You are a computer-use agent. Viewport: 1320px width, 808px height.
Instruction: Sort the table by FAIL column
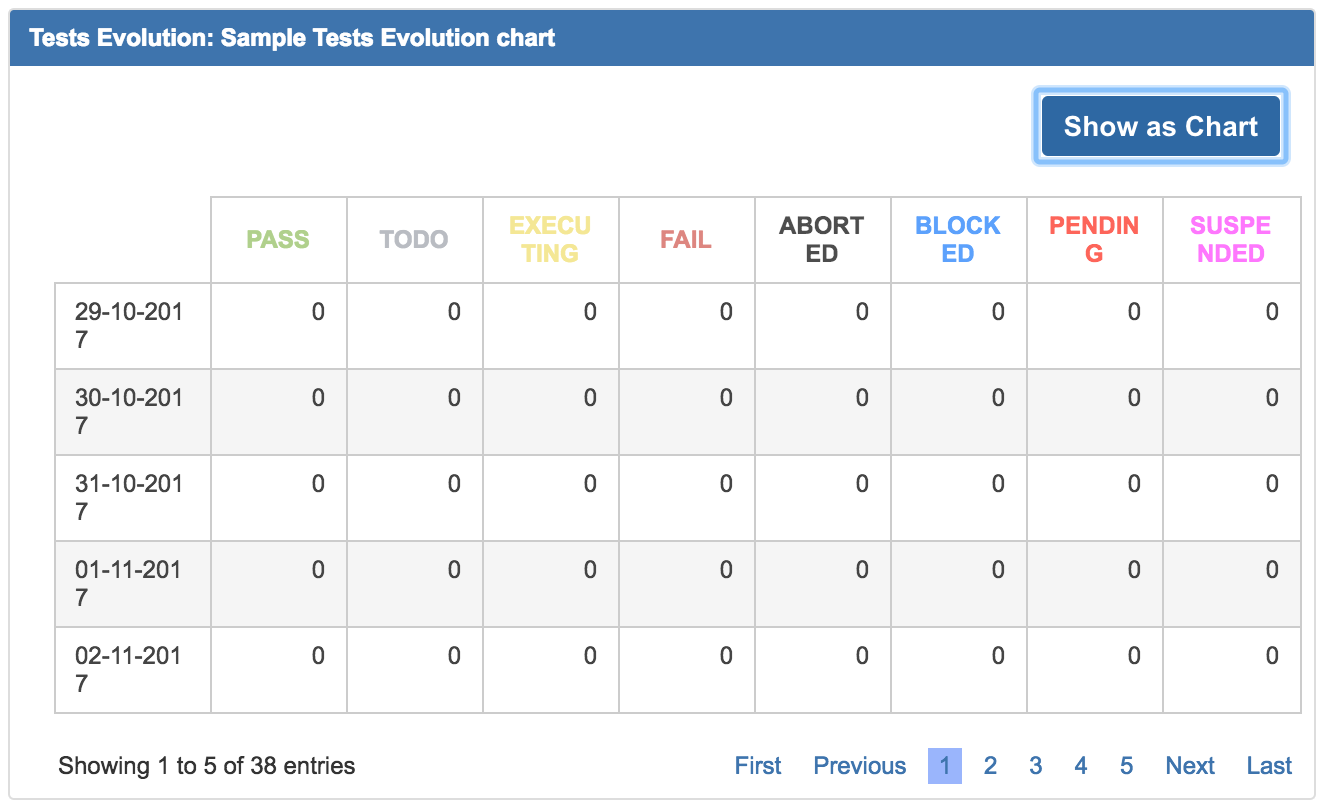(686, 239)
